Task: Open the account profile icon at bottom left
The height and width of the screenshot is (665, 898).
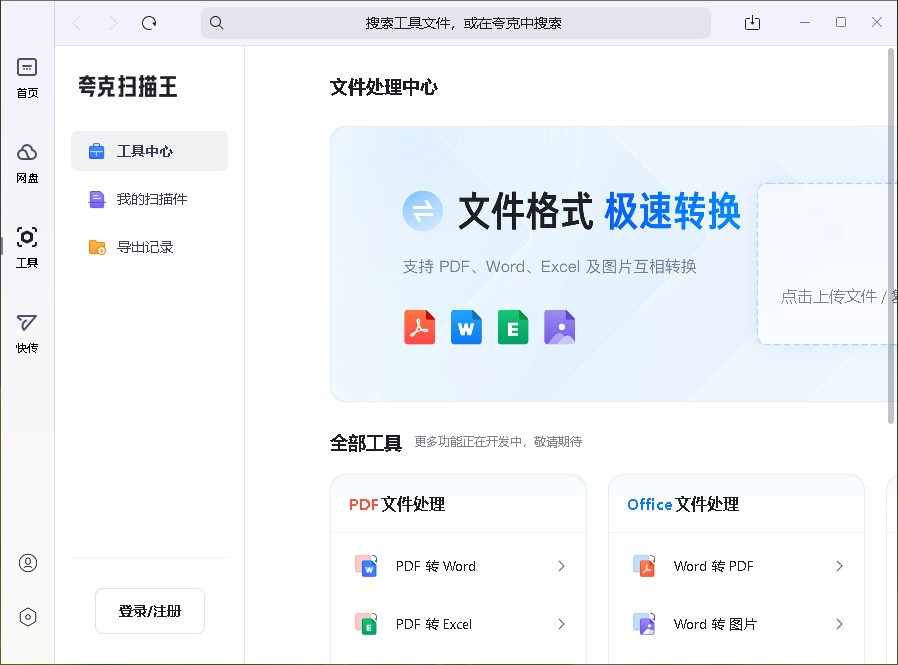Action: (27, 563)
